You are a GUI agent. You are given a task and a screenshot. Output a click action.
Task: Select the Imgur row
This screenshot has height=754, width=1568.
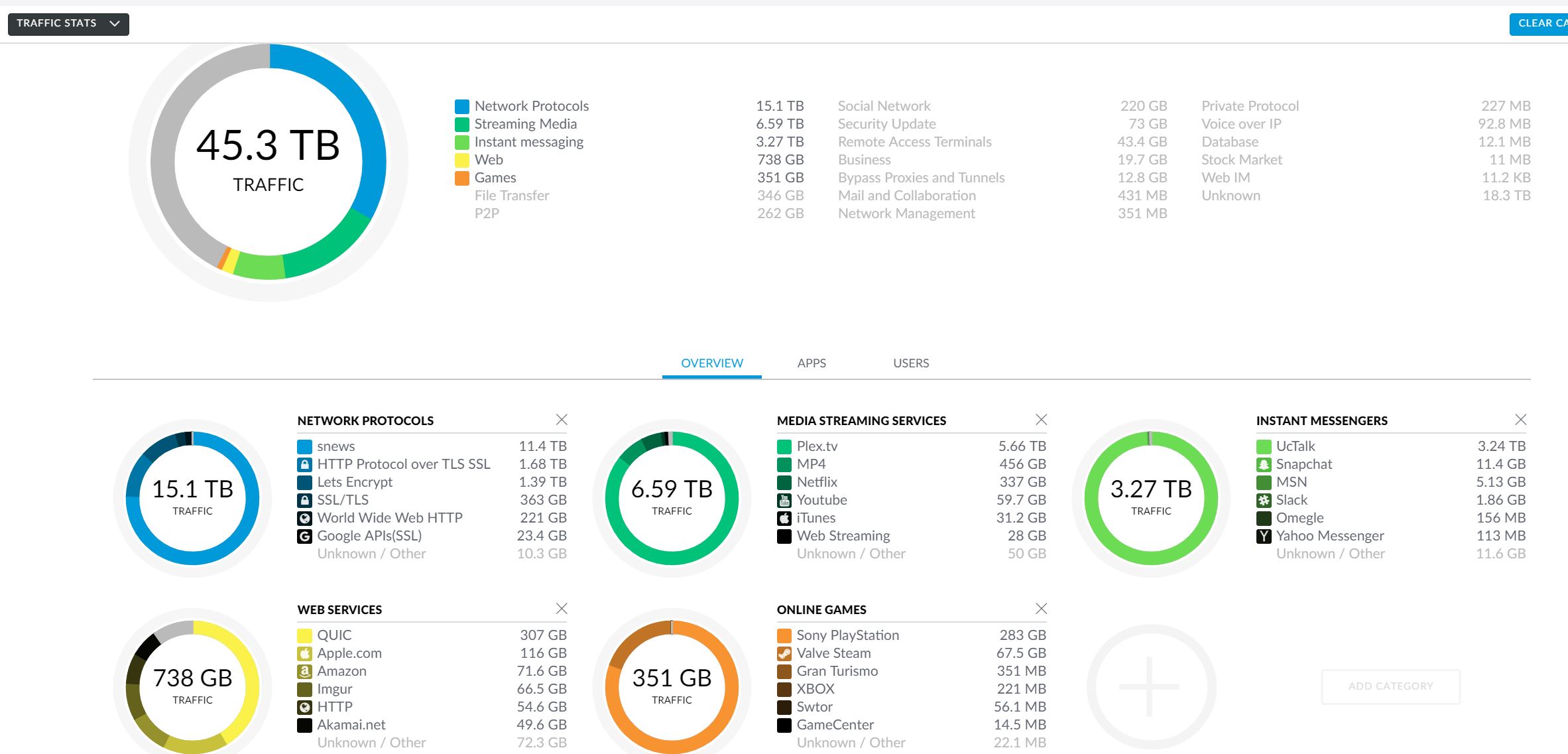point(432,689)
